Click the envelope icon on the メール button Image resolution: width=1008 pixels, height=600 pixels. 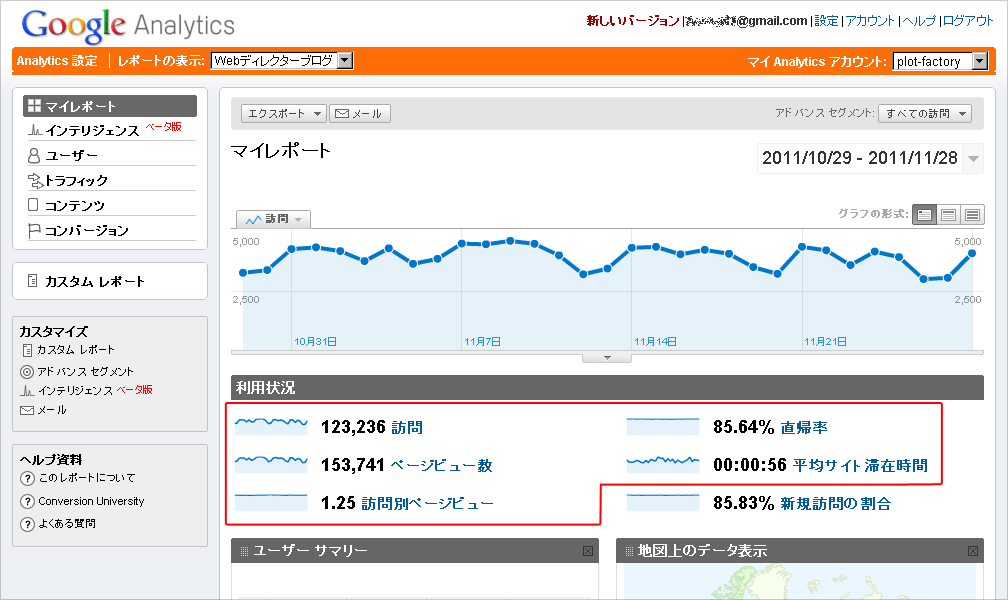pos(342,114)
